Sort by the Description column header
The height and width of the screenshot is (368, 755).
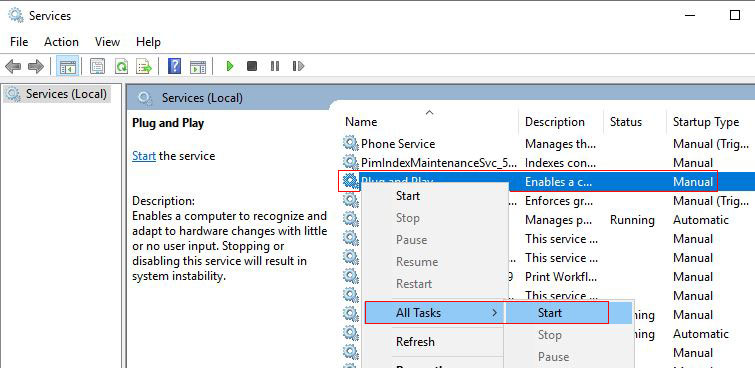[561, 122]
